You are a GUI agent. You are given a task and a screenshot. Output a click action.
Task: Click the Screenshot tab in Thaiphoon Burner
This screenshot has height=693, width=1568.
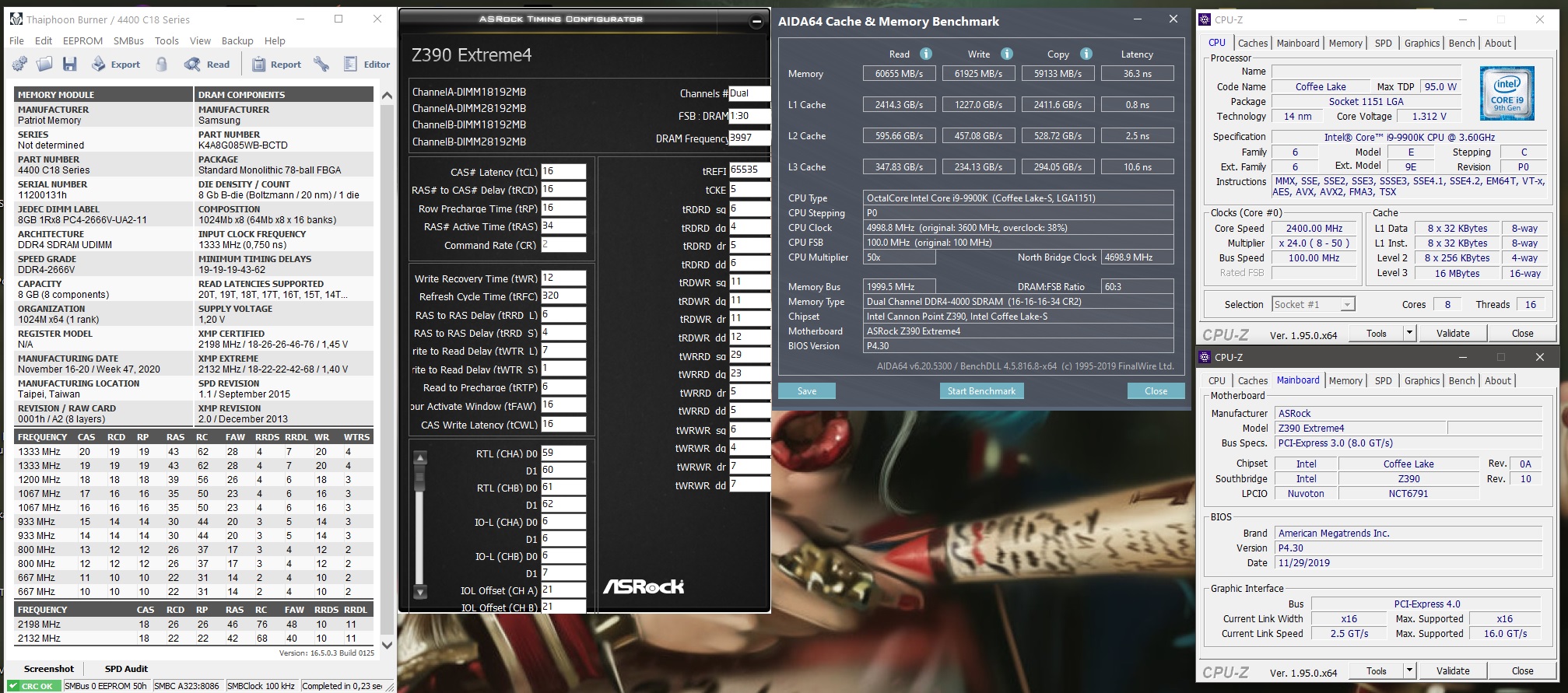[x=49, y=669]
